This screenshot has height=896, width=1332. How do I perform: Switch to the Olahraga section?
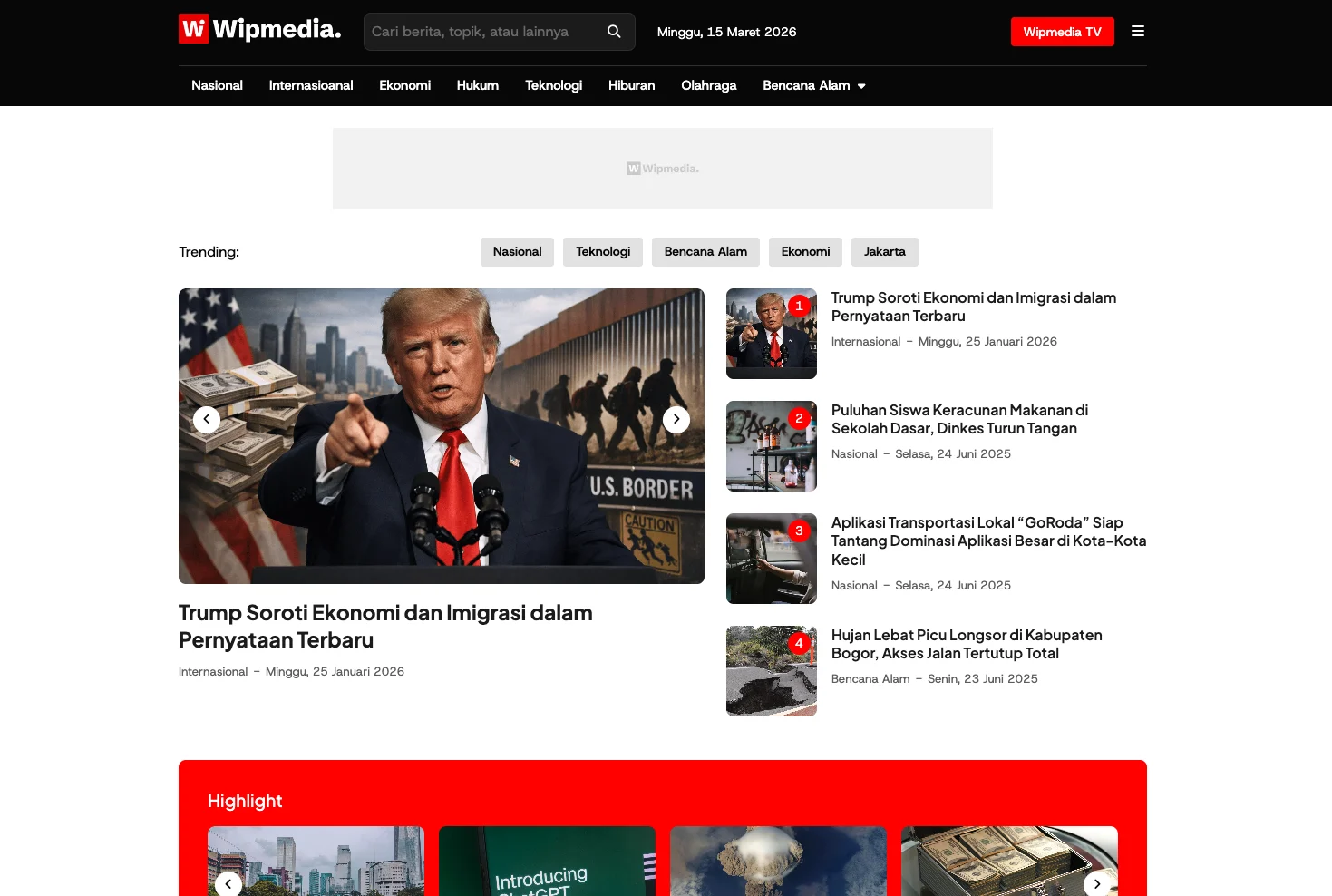point(708,85)
